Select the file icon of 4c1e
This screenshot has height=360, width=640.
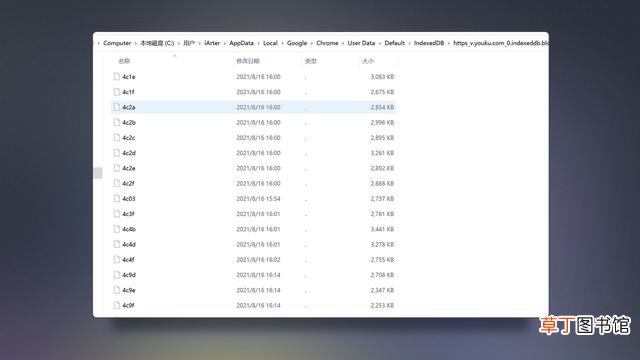tap(117, 76)
